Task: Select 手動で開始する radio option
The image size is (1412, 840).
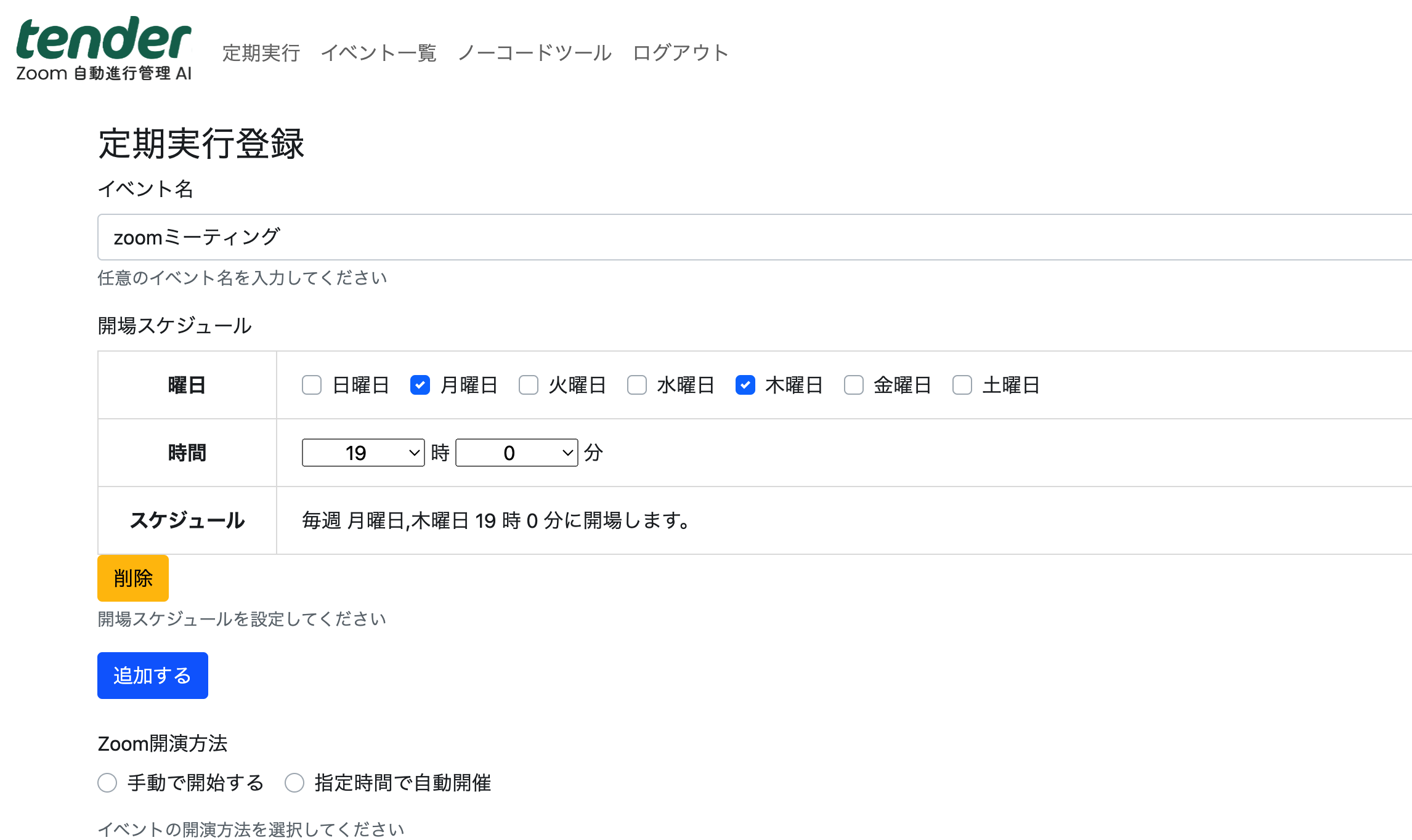Action: pyautogui.click(x=107, y=783)
